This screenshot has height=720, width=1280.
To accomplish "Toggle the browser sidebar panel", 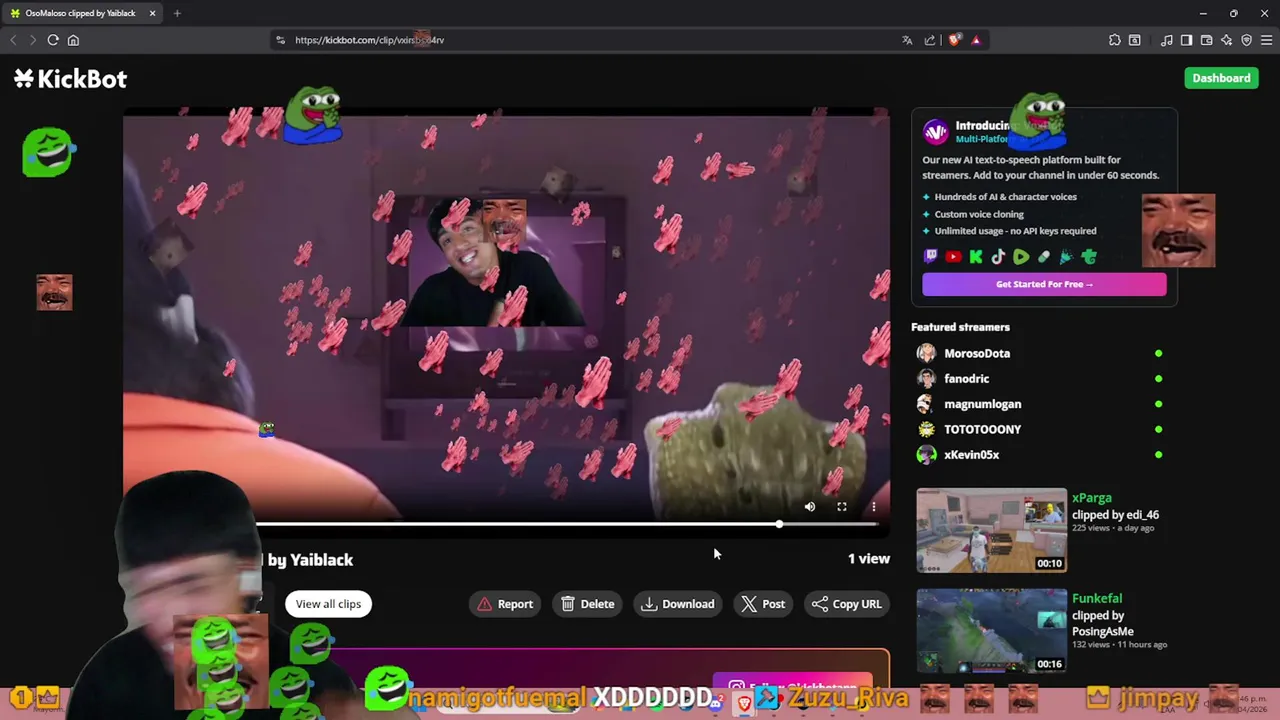I will tap(1186, 40).
